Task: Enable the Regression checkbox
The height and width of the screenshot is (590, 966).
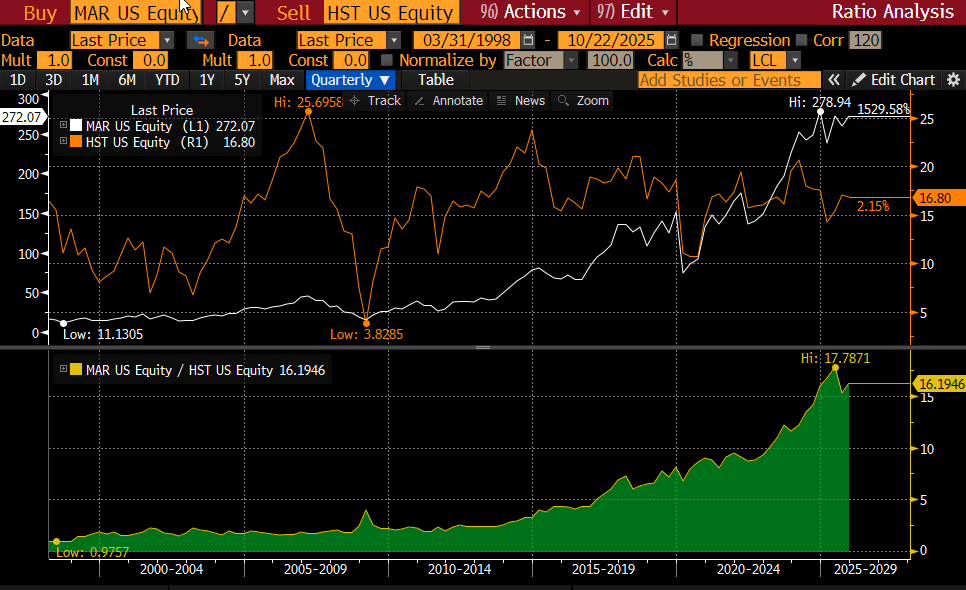Action: [x=698, y=40]
